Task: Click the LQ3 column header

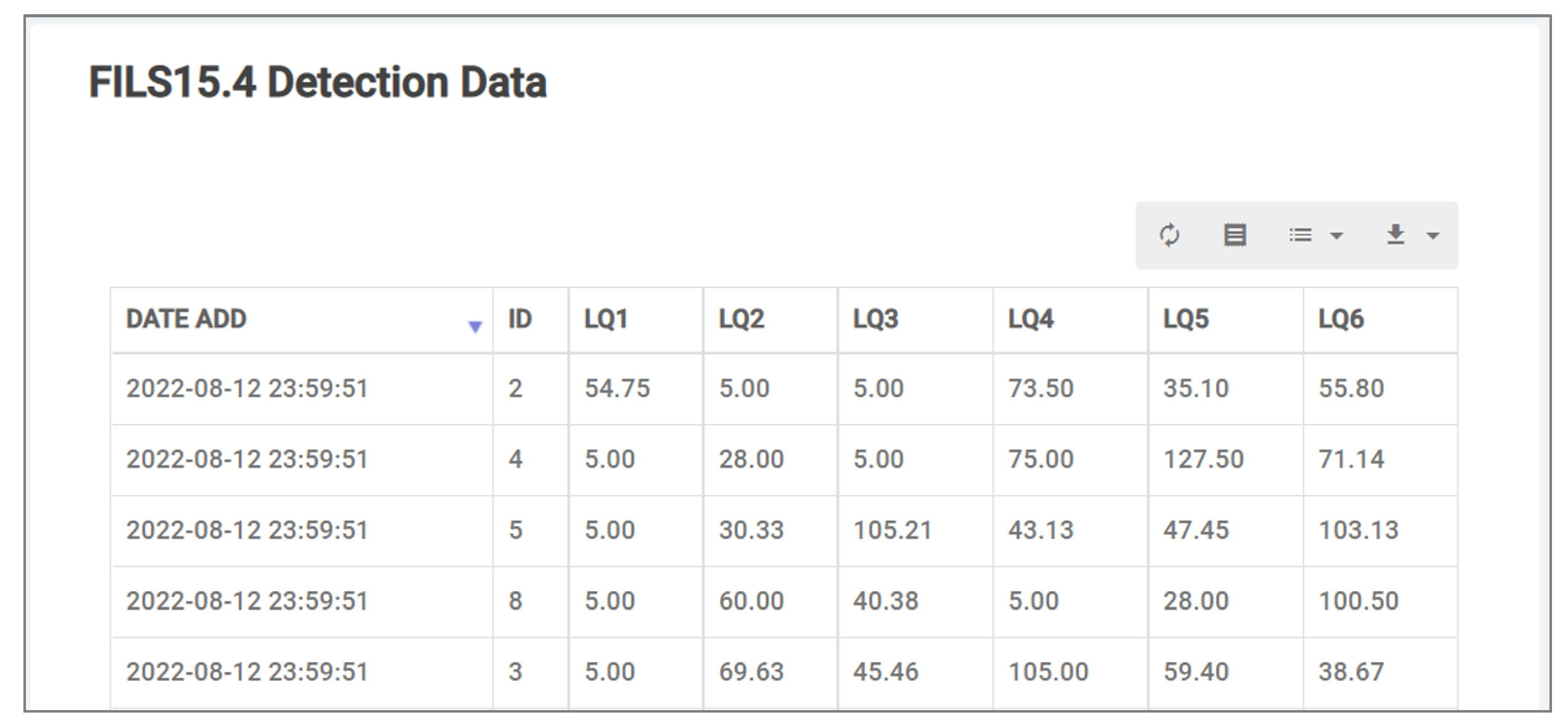Action: (x=875, y=319)
